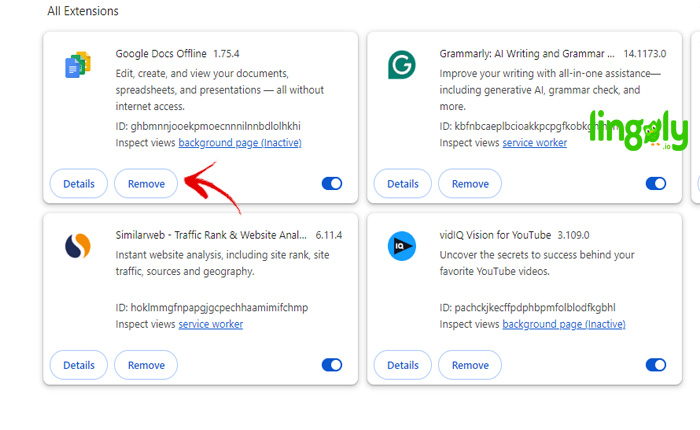
Task: Open vidIQ background page (Inactive) link
Action: click(564, 324)
